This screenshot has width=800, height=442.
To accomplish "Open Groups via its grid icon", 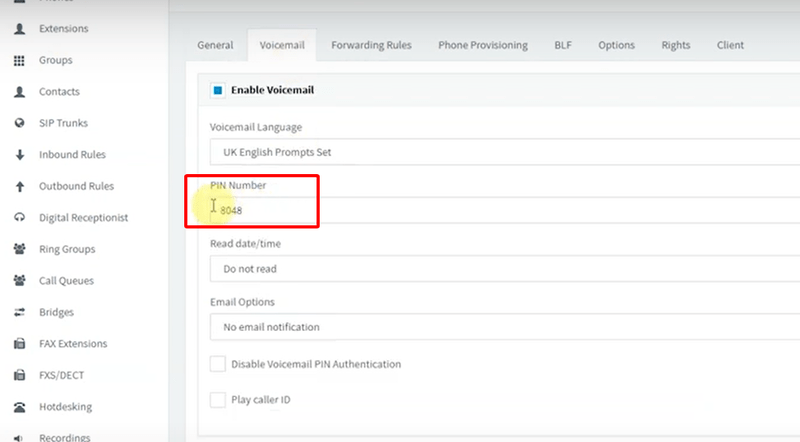I will click(19, 60).
